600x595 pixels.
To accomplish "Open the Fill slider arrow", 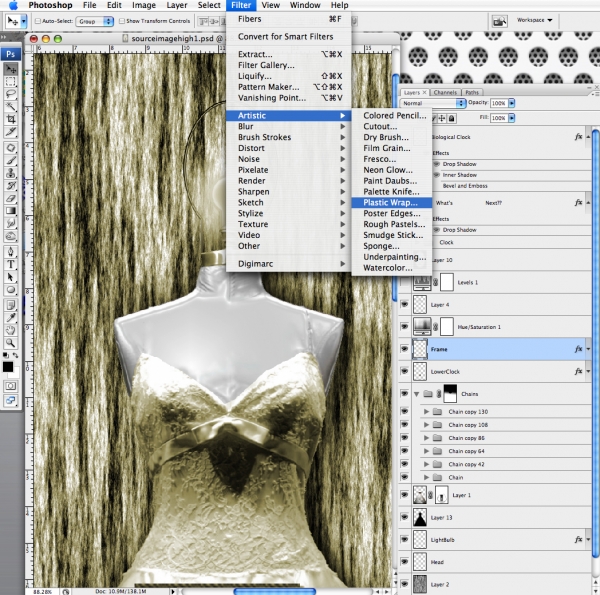I will (x=512, y=118).
